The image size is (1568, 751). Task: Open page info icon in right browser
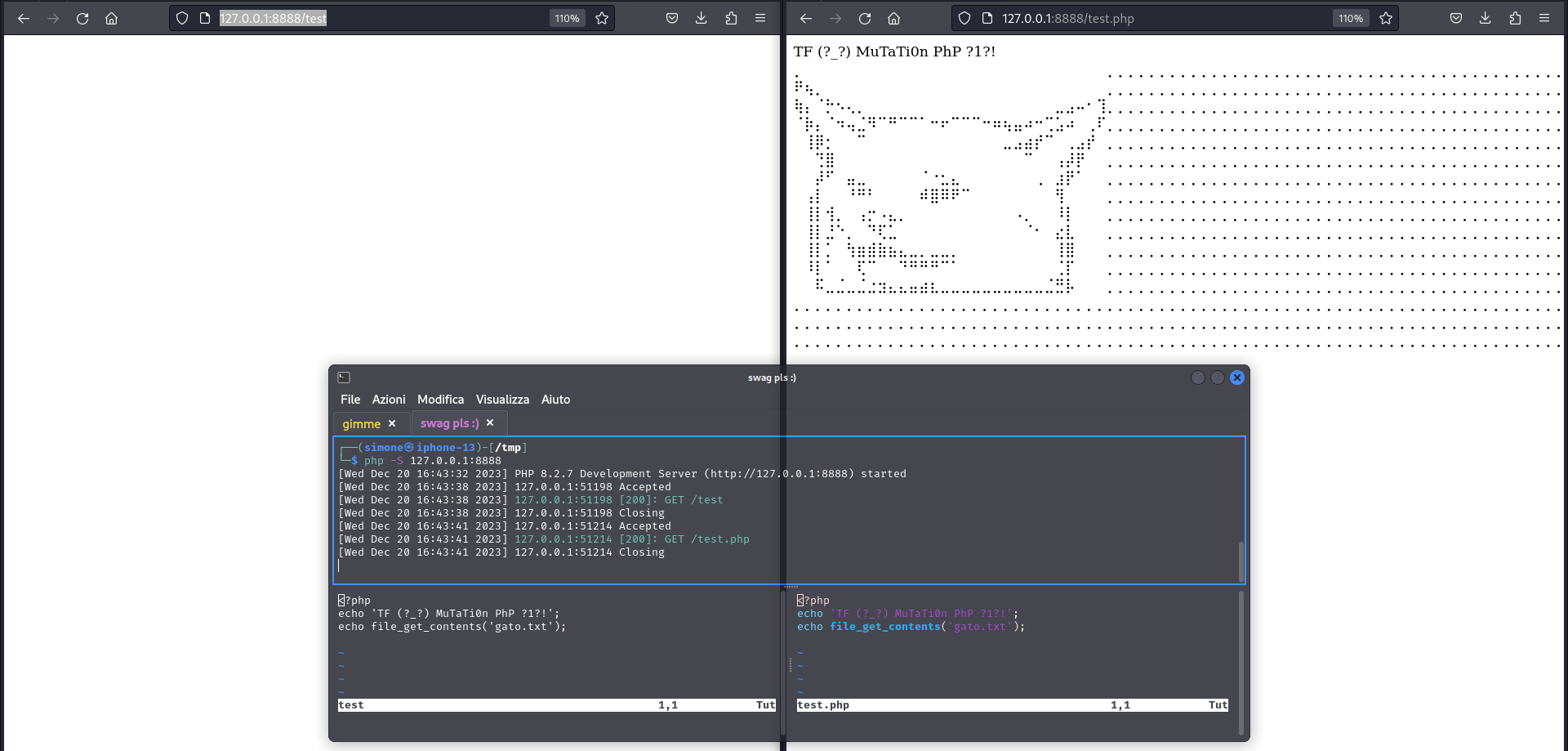point(987,18)
